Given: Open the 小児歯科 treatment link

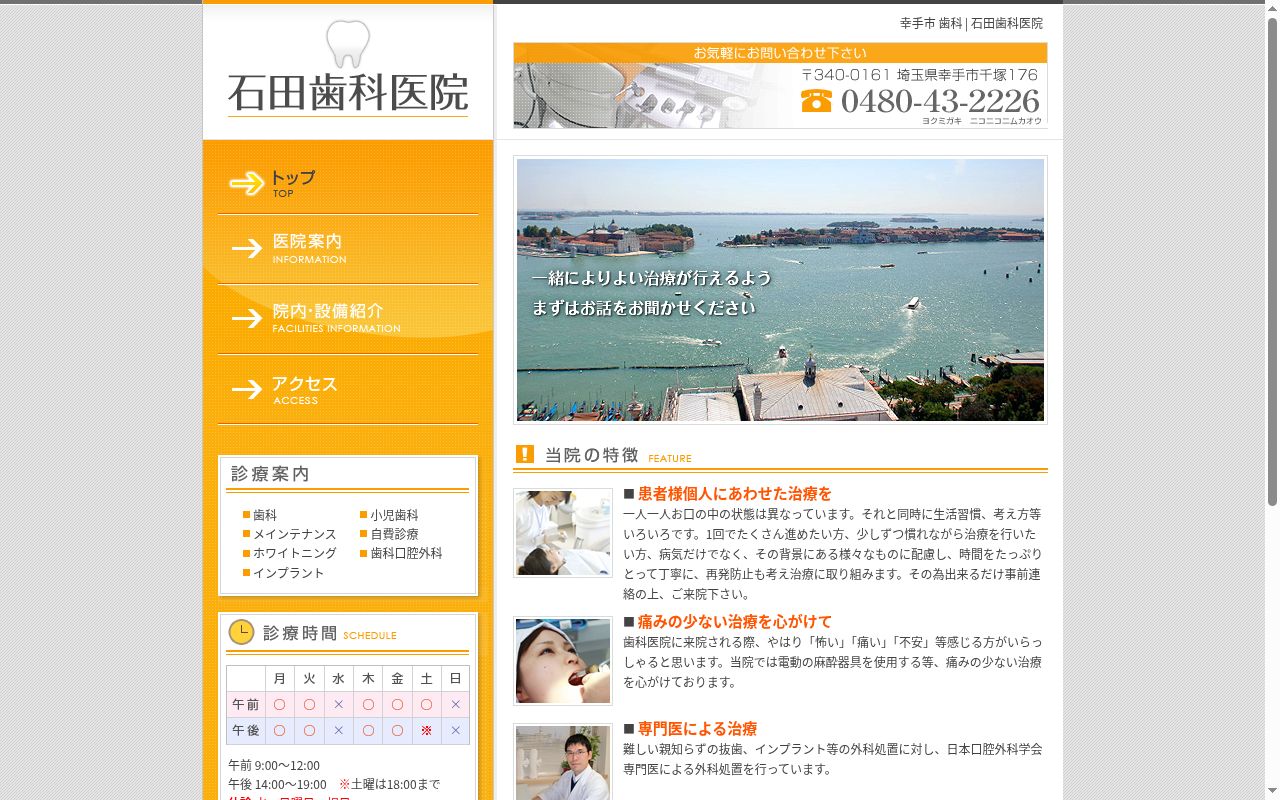Looking at the screenshot, I should (394, 515).
